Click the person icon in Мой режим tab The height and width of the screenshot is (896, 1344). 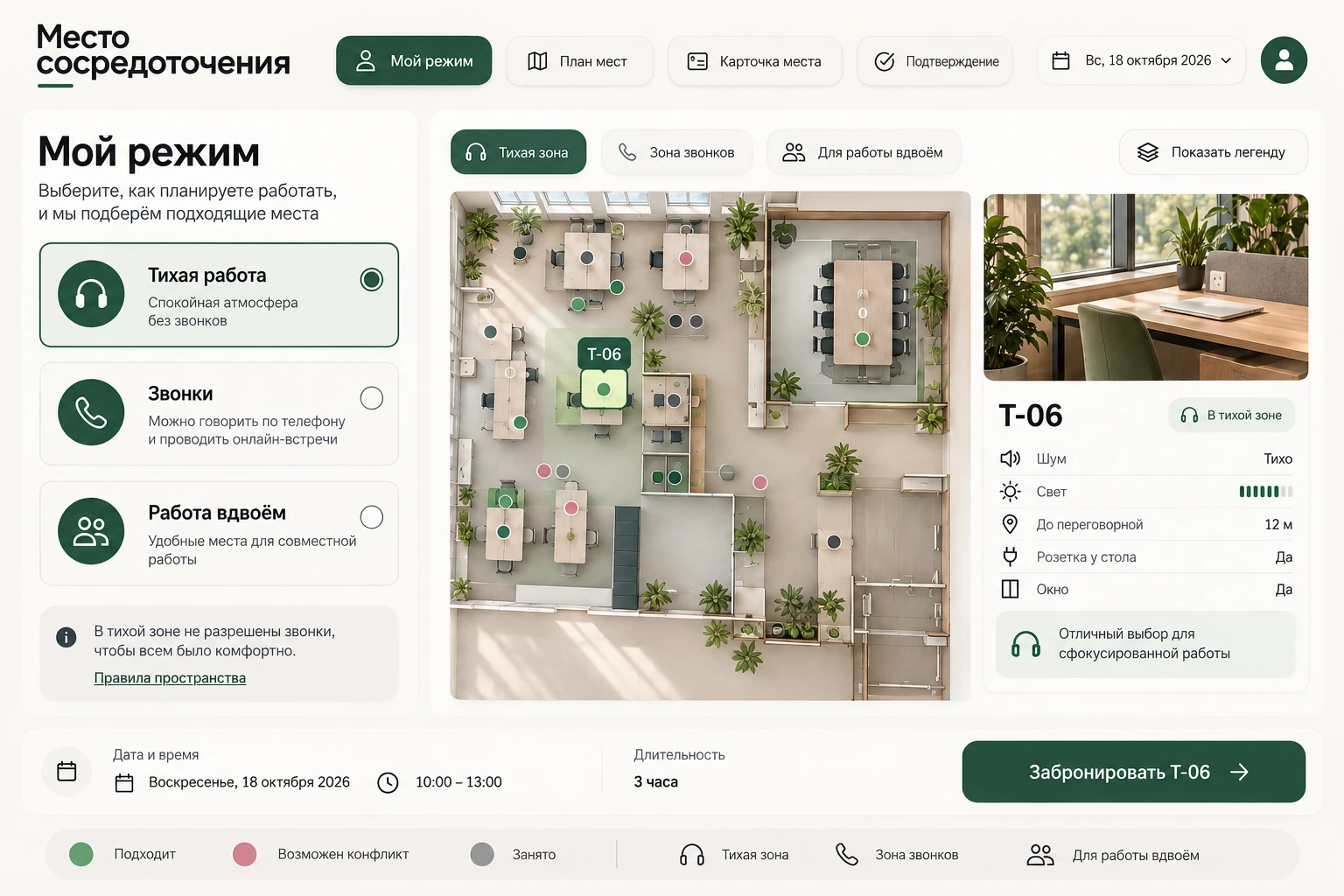tap(366, 60)
